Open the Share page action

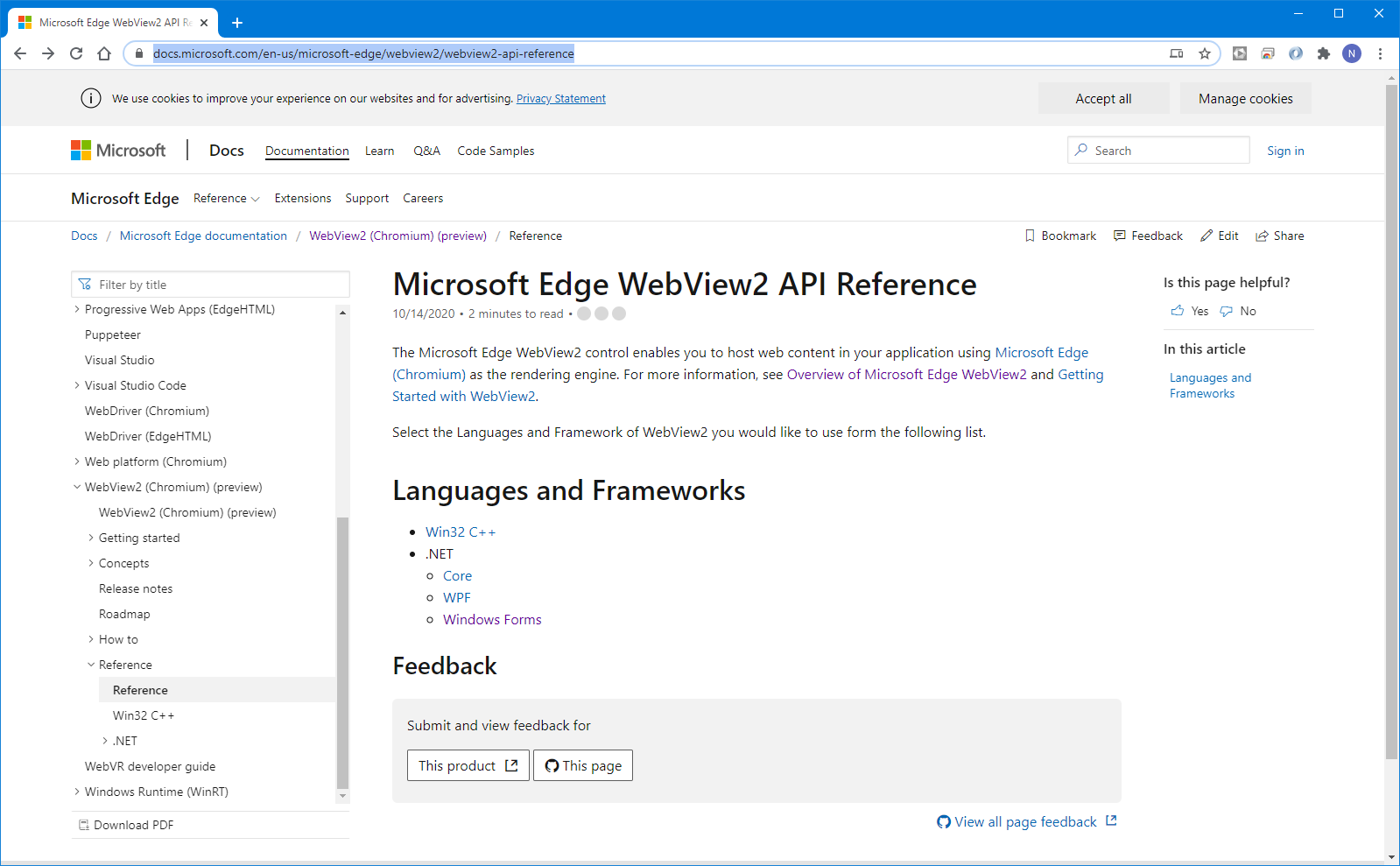click(1280, 236)
